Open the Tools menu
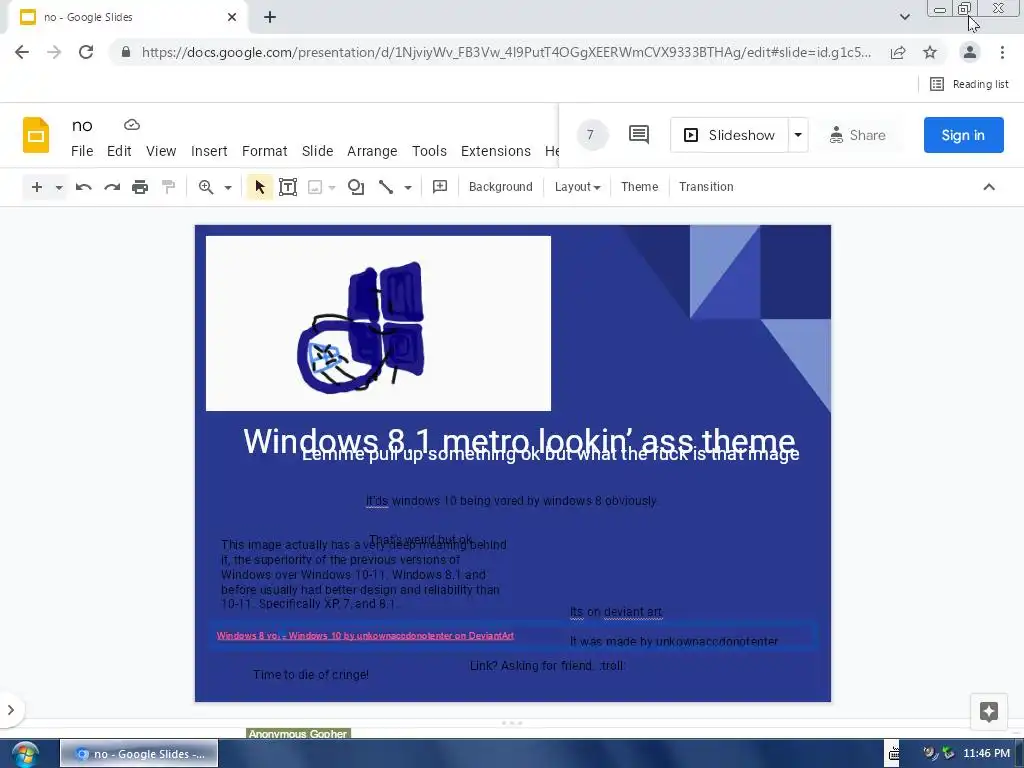1024x768 pixels. (429, 151)
